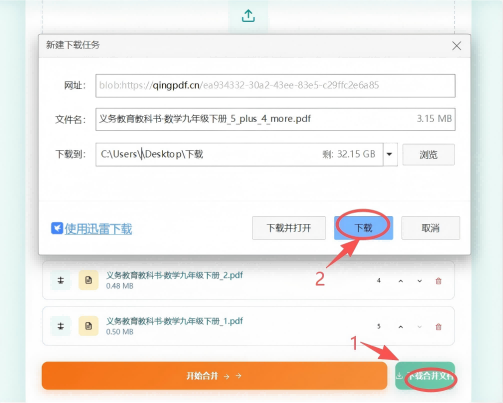Expand the download path dropdown arrow
The width and height of the screenshot is (503, 403).
[x=390, y=154]
